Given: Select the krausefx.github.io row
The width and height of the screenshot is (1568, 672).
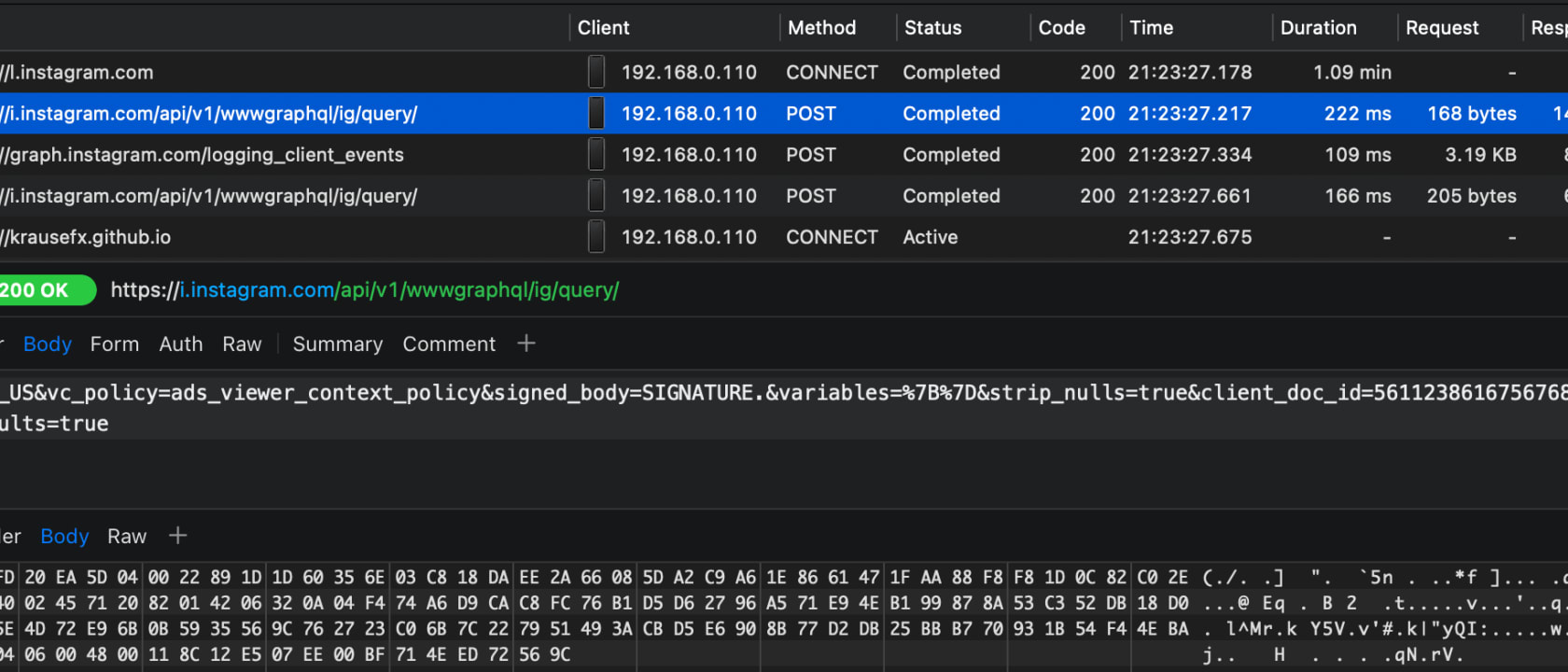Looking at the screenshot, I should click(x=784, y=236).
